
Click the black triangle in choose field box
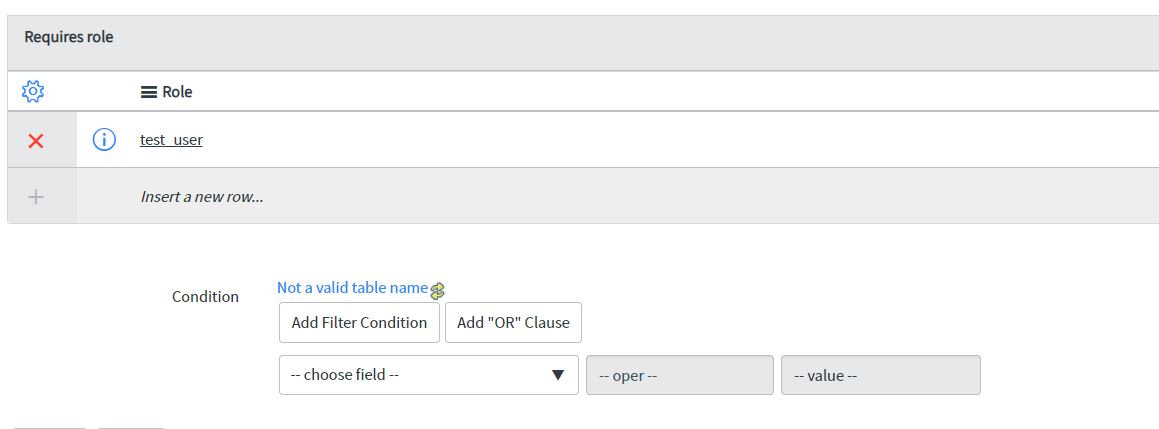tap(558, 375)
